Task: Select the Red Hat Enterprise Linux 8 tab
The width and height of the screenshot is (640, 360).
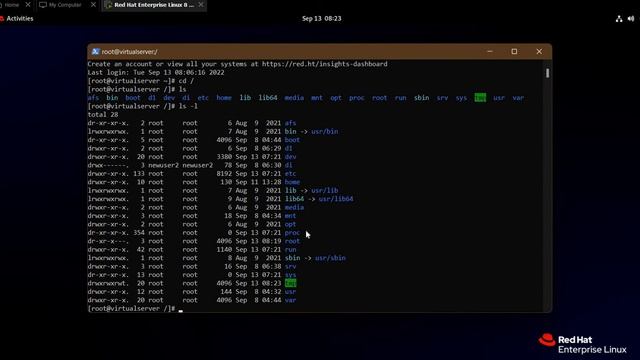Action: point(154,5)
